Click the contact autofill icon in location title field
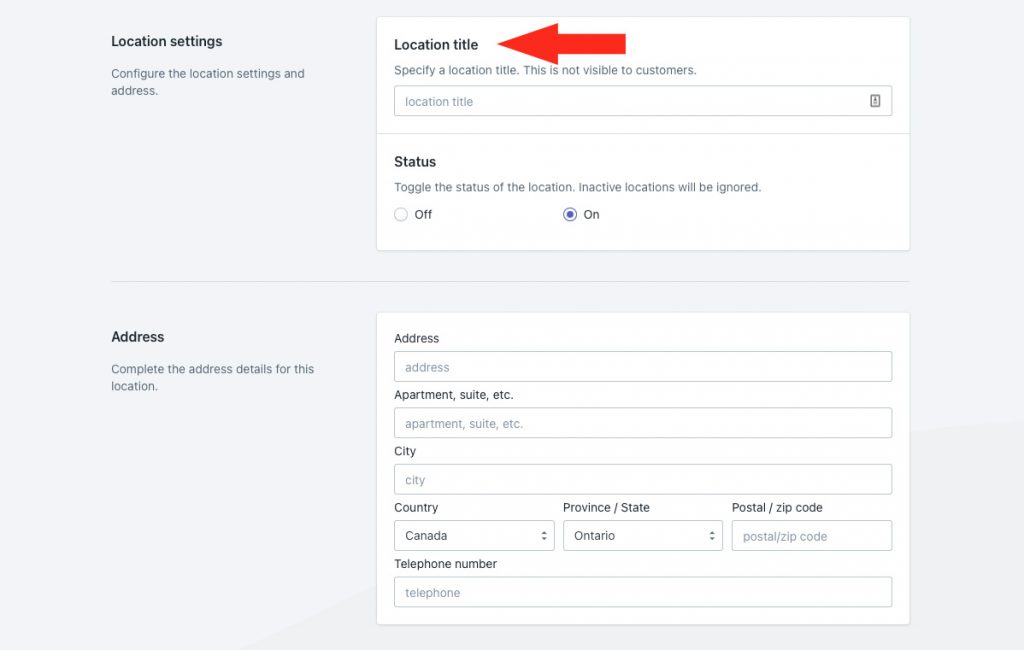The height and width of the screenshot is (650, 1024). coord(874,101)
